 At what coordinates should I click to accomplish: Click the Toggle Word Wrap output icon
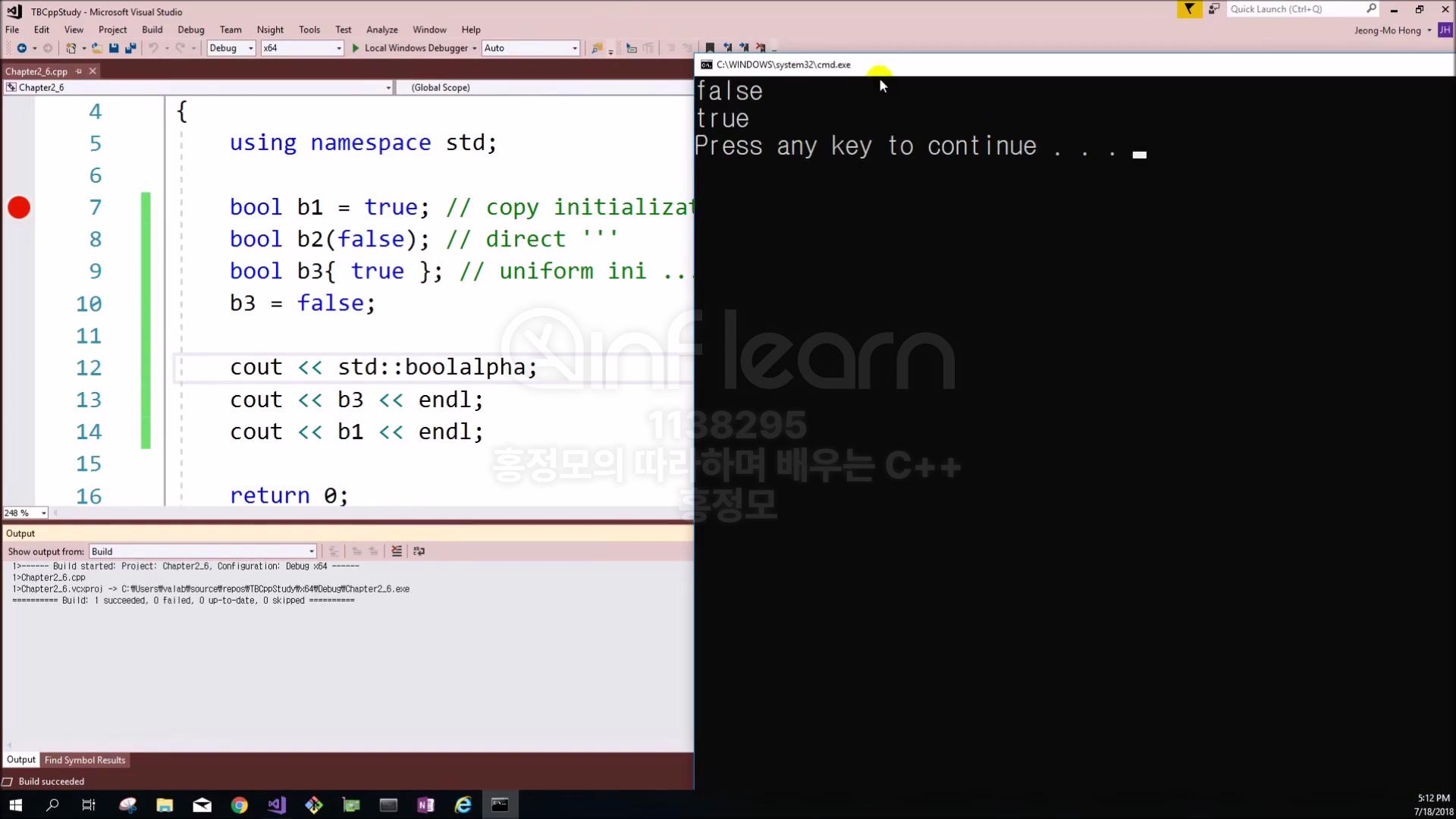pyautogui.click(x=419, y=551)
